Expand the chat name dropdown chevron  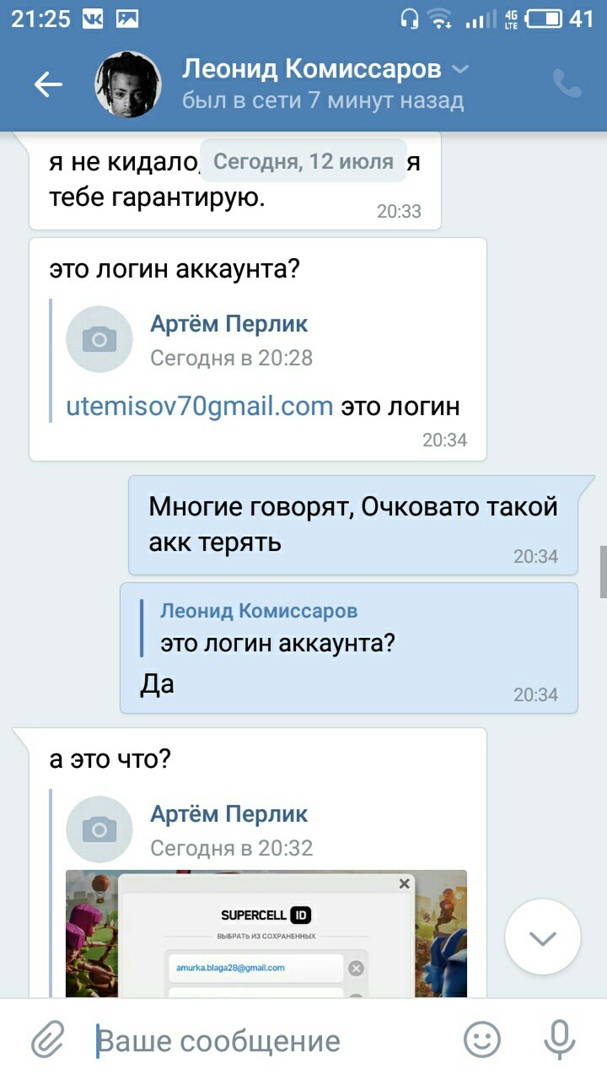(x=460, y=70)
